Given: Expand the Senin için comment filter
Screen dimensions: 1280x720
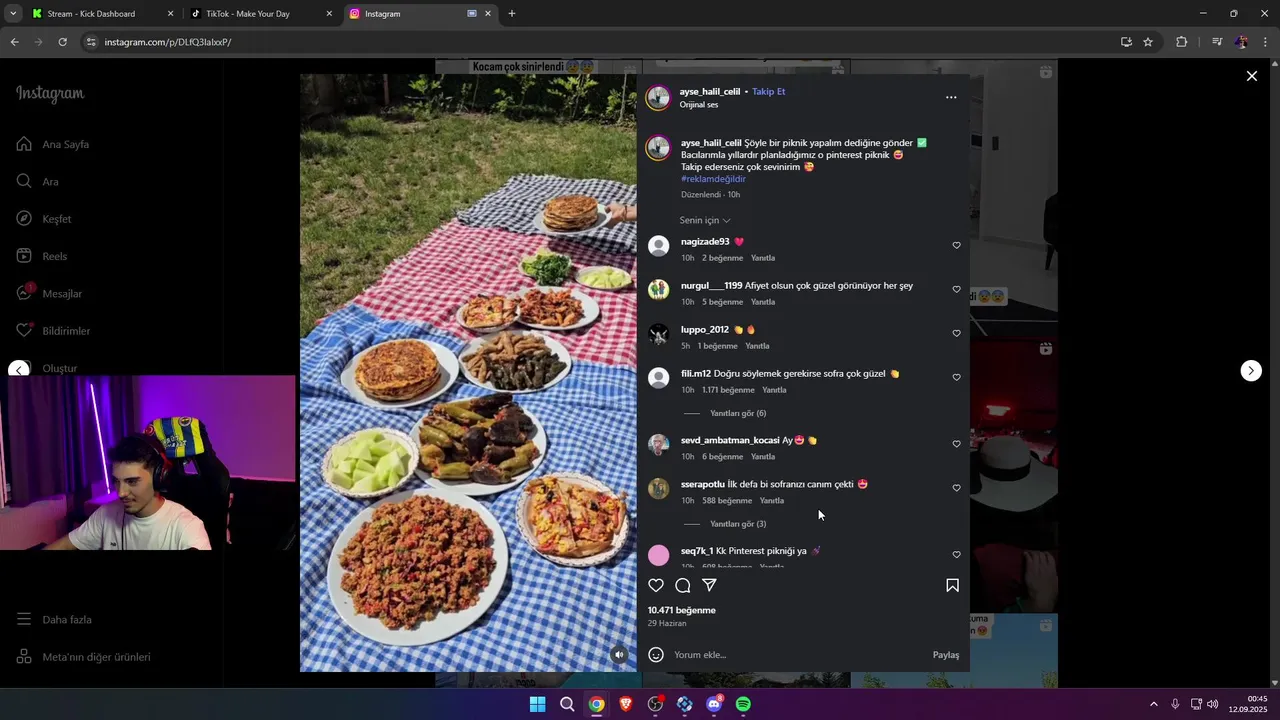Looking at the screenshot, I should (x=705, y=220).
